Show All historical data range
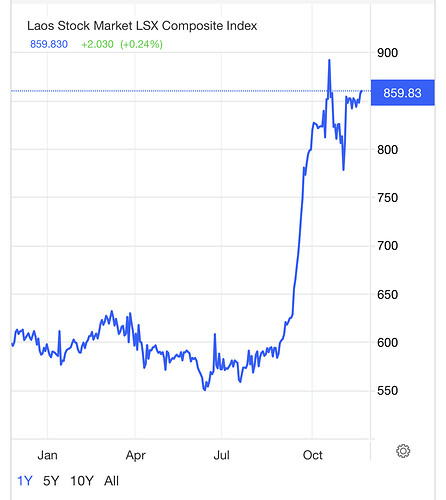This screenshot has width=446, height=500. click(x=111, y=481)
